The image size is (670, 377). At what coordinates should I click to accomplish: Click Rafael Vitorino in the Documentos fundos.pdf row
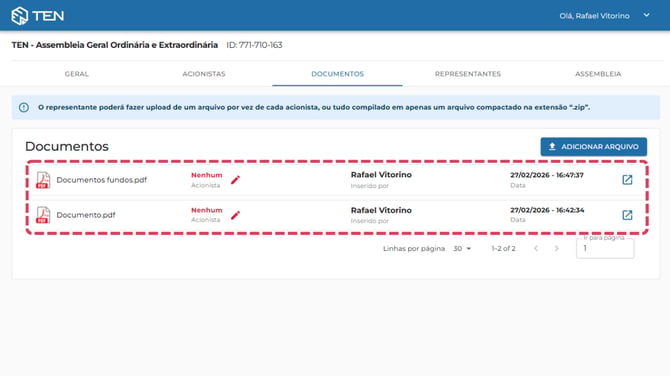tap(381, 175)
